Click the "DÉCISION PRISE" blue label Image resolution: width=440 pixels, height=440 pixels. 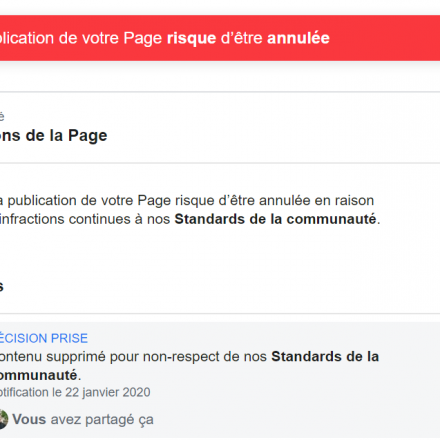(x=43, y=338)
